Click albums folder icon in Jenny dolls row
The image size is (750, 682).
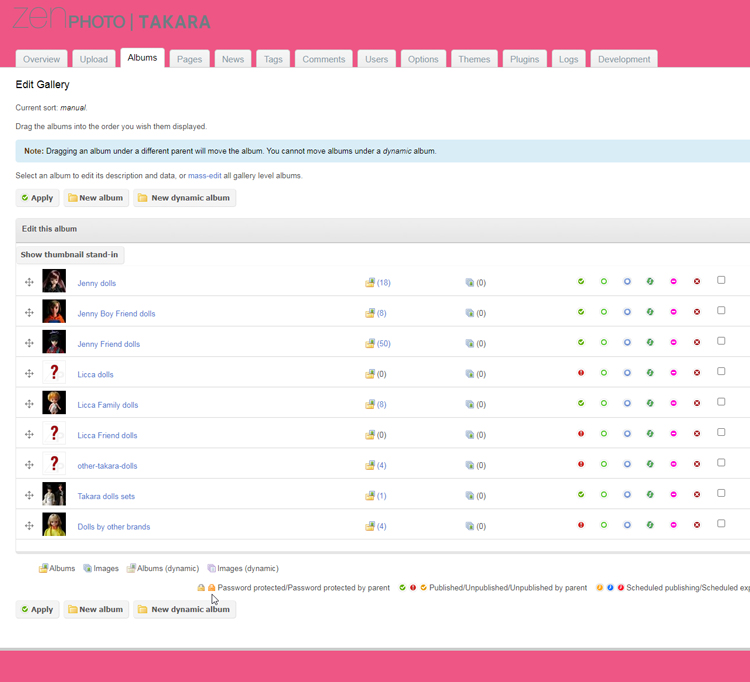tap(370, 283)
